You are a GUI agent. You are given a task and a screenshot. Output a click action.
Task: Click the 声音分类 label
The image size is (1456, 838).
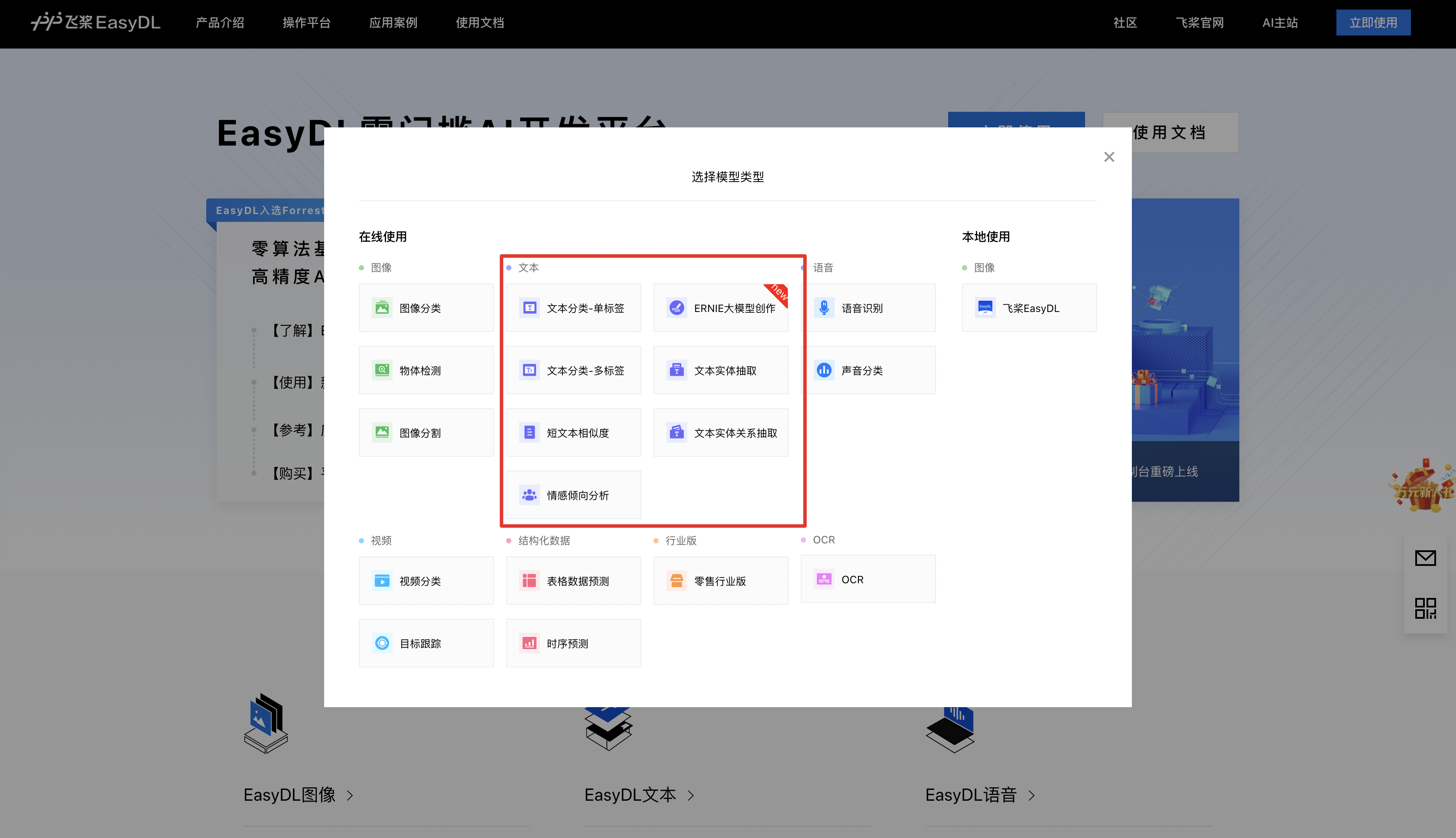pos(862,370)
